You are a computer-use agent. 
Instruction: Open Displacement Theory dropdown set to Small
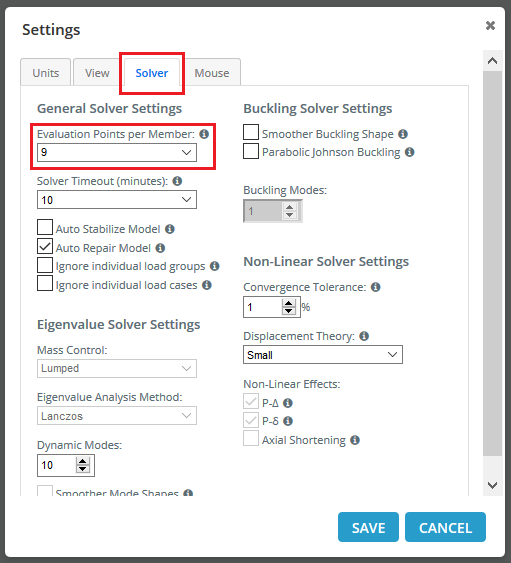tap(323, 355)
